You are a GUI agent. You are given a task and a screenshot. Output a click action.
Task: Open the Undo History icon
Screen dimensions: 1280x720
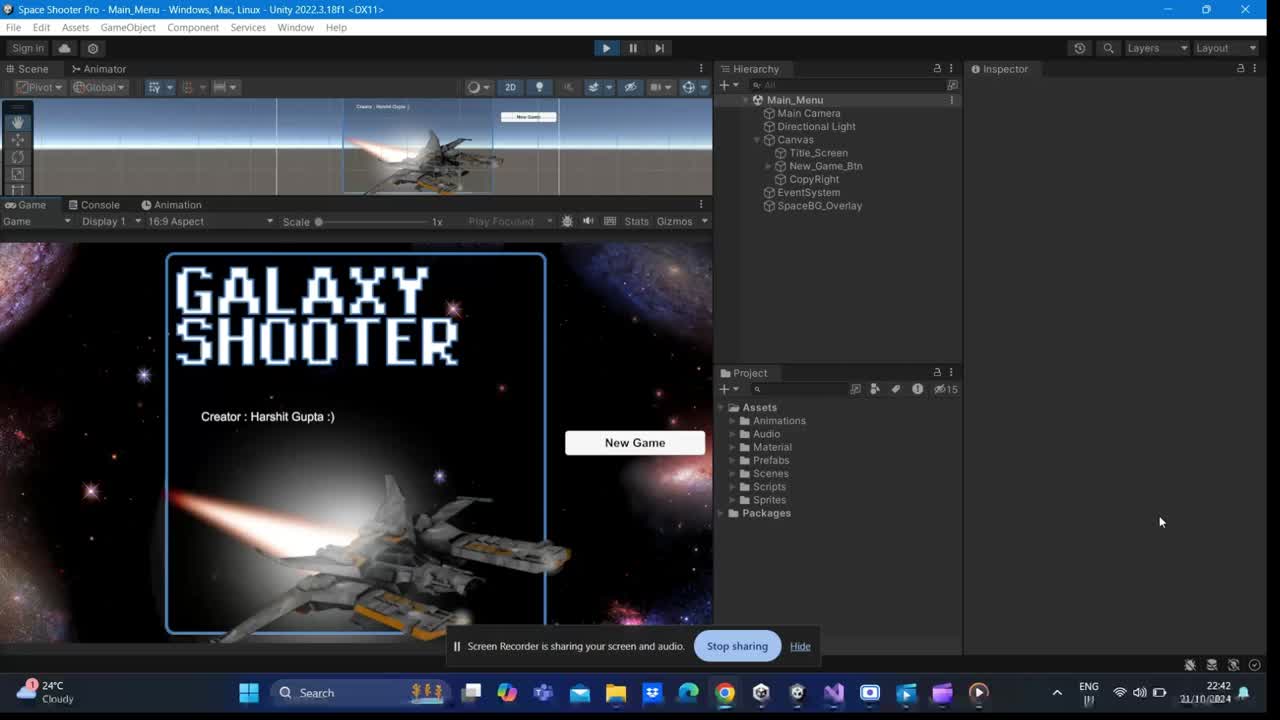(x=1079, y=48)
